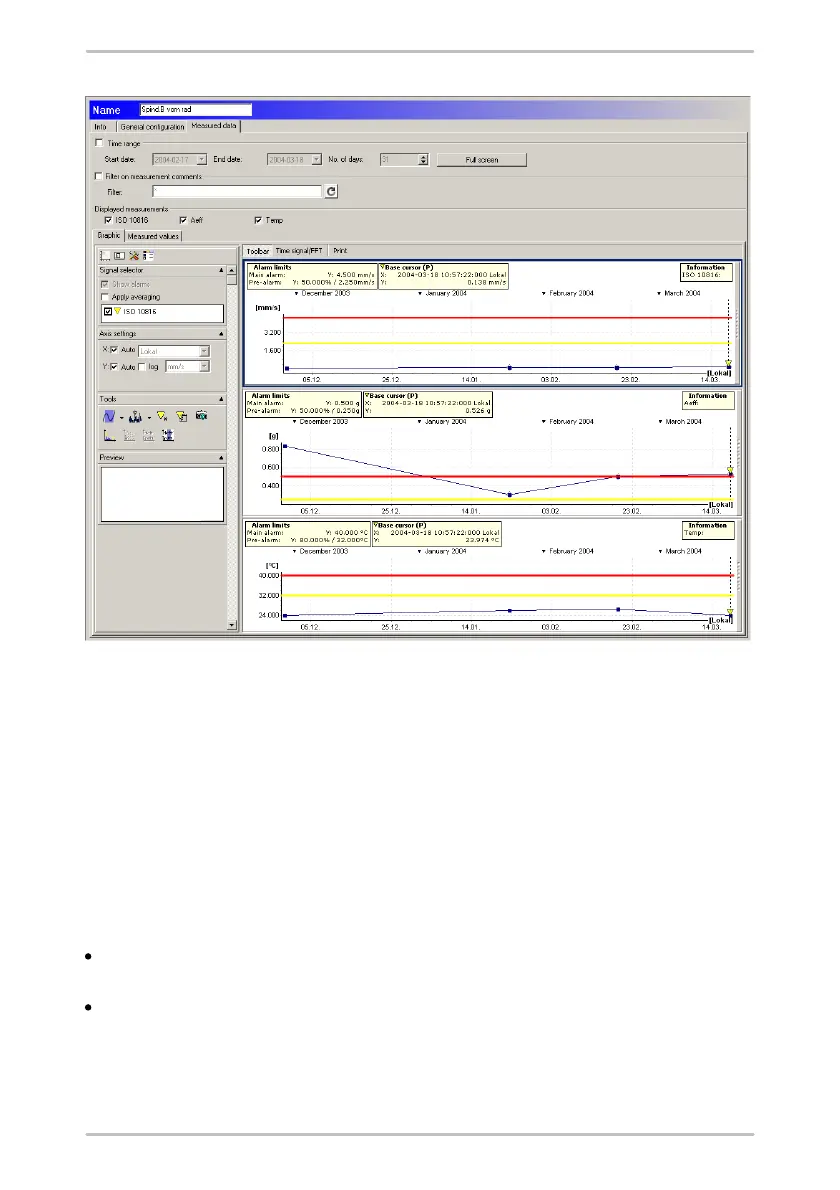Click the camera snapshot tool icon
The image size is (840, 1190).
(201, 415)
